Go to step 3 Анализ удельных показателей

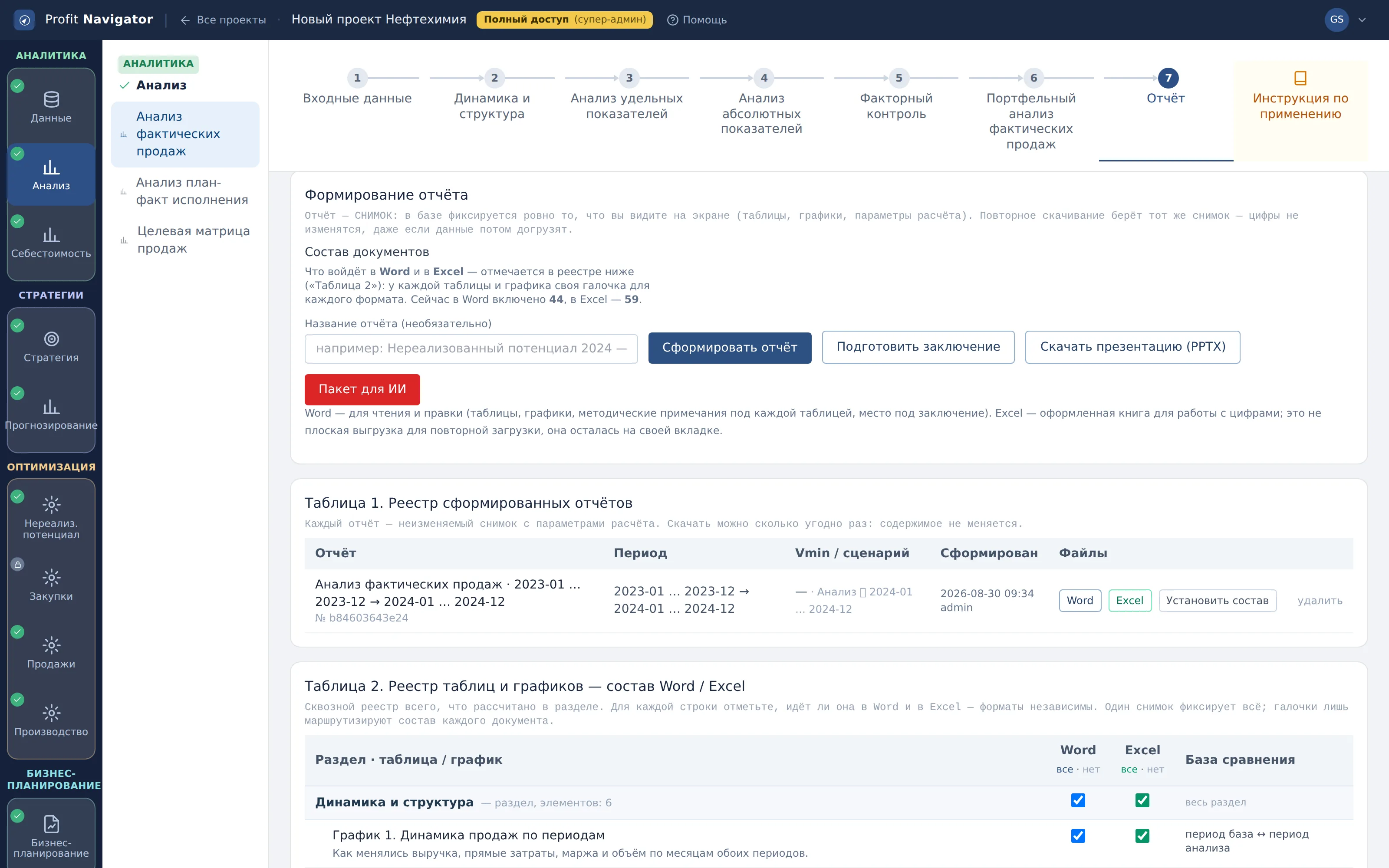click(x=627, y=96)
